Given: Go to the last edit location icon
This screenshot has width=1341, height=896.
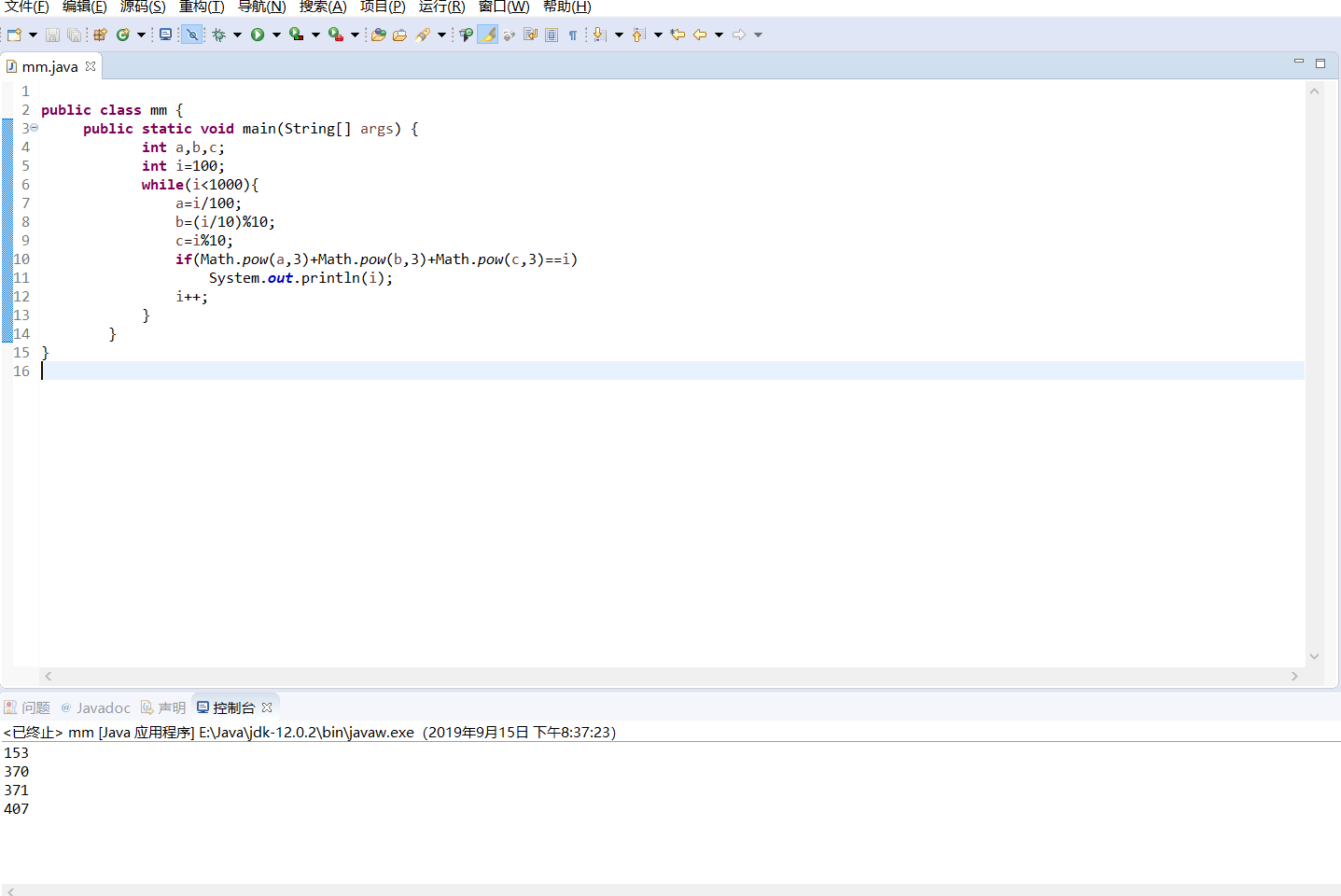Looking at the screenshot, I should (x=677, y=35).
